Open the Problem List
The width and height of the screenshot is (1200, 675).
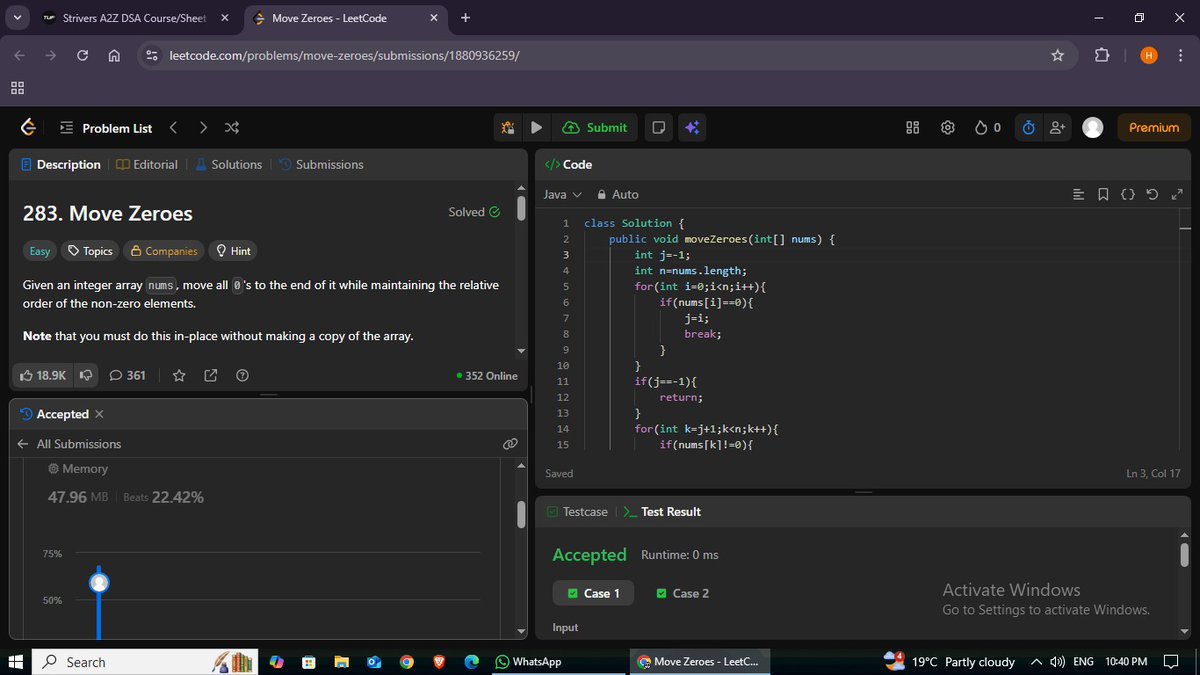[x=106, y=127]
